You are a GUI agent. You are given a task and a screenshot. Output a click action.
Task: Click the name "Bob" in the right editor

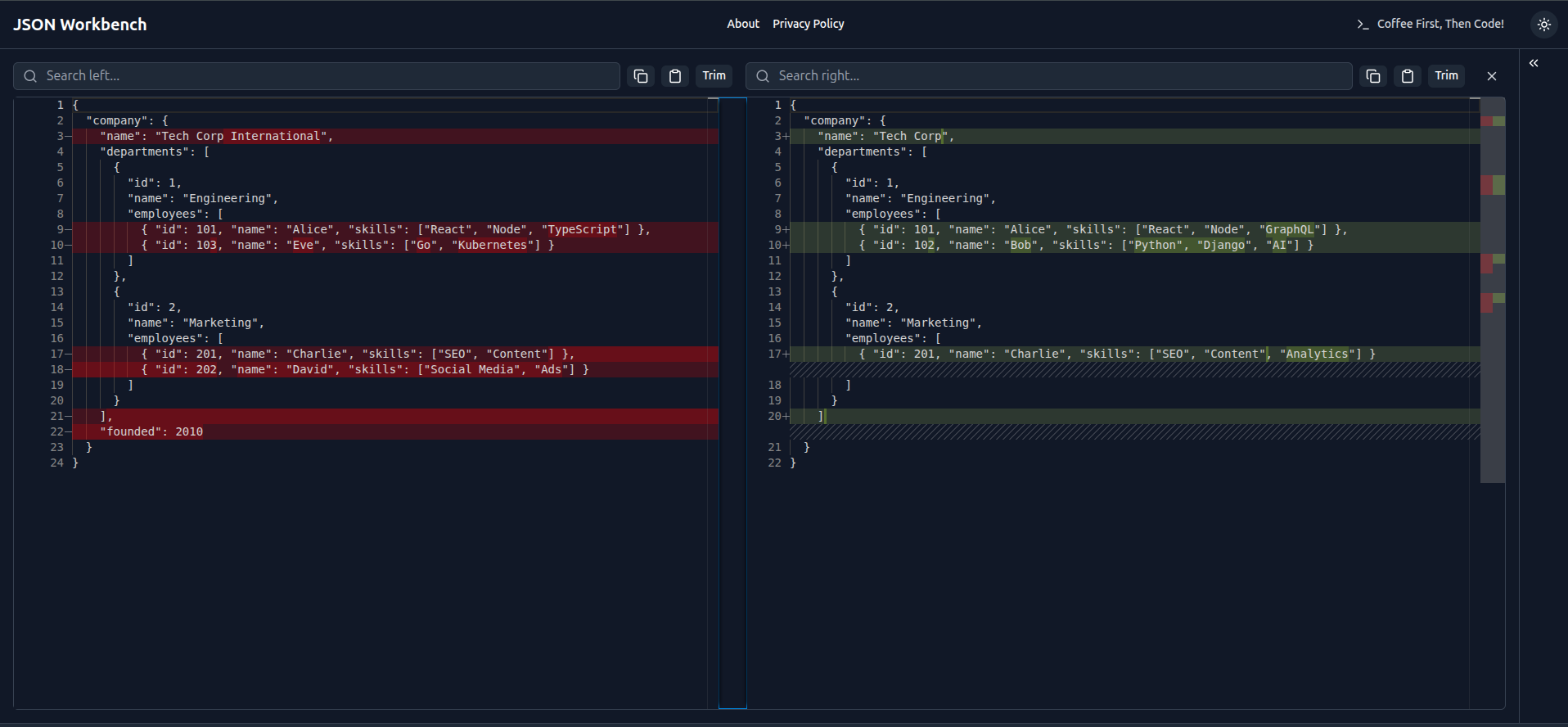pyautogui.click(x=1021, y=245)
